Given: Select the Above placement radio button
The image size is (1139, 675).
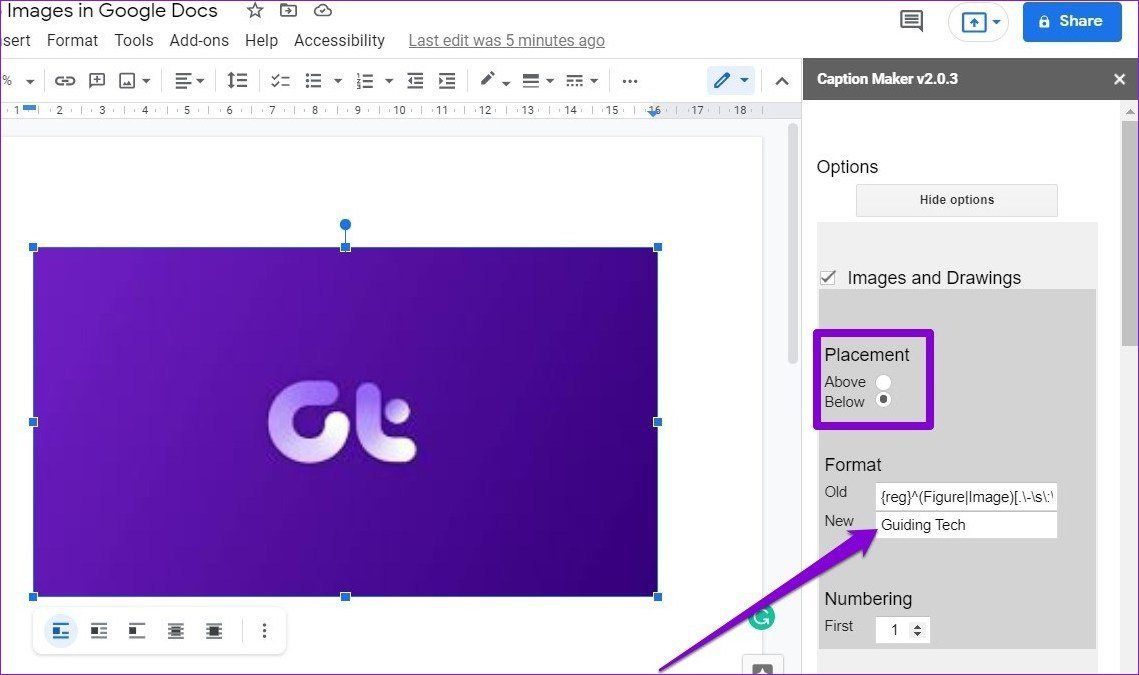Looking at the screenshot, I should pyautogui.click(x=883, y=382).
